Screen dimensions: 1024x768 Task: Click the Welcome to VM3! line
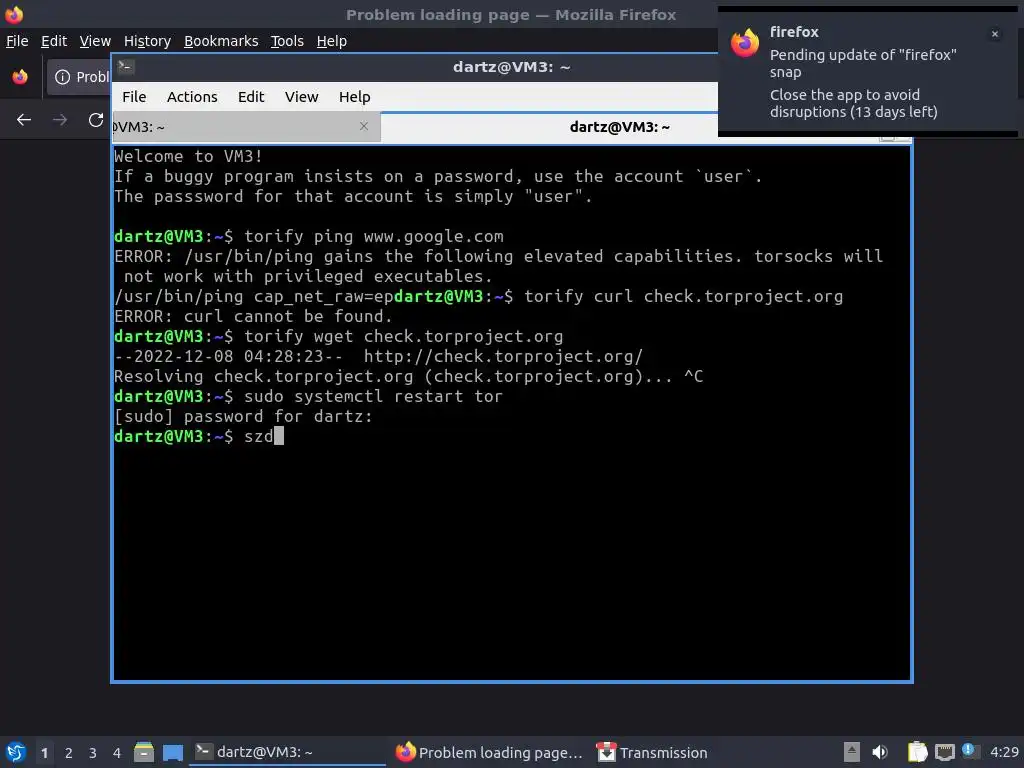[x=188, y=156]
